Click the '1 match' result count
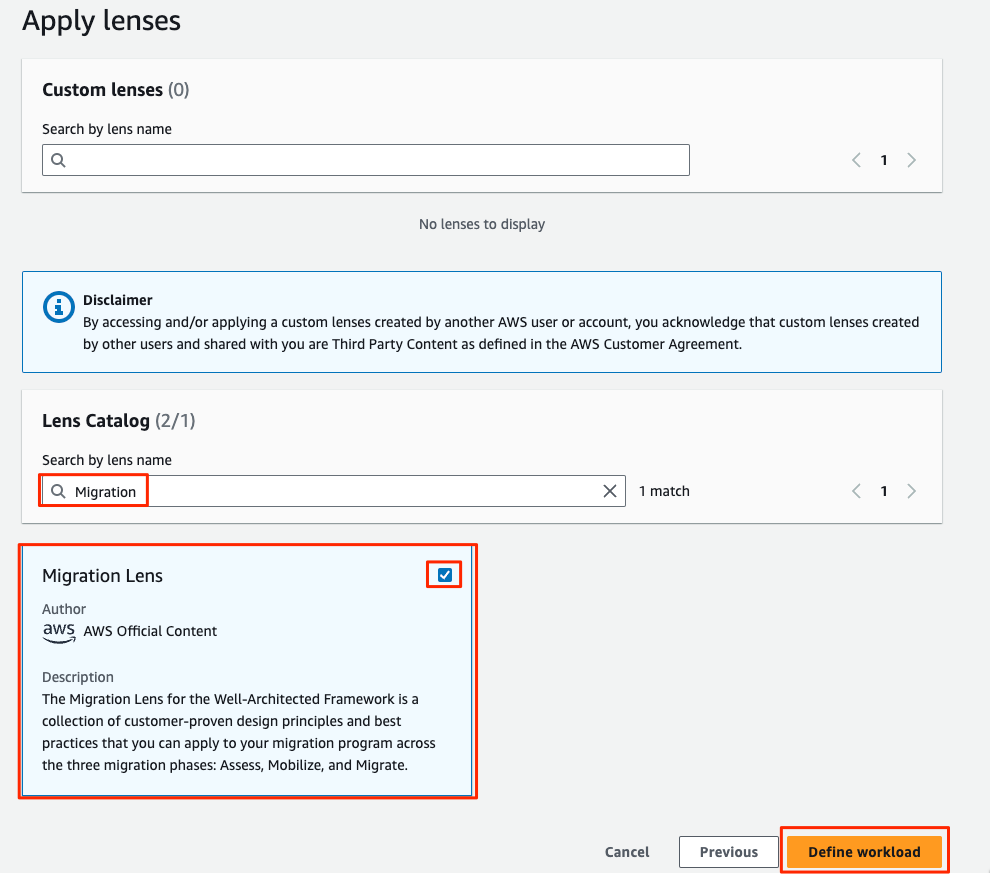This screenshot has height=874, width=990. [x=664, y=491]
